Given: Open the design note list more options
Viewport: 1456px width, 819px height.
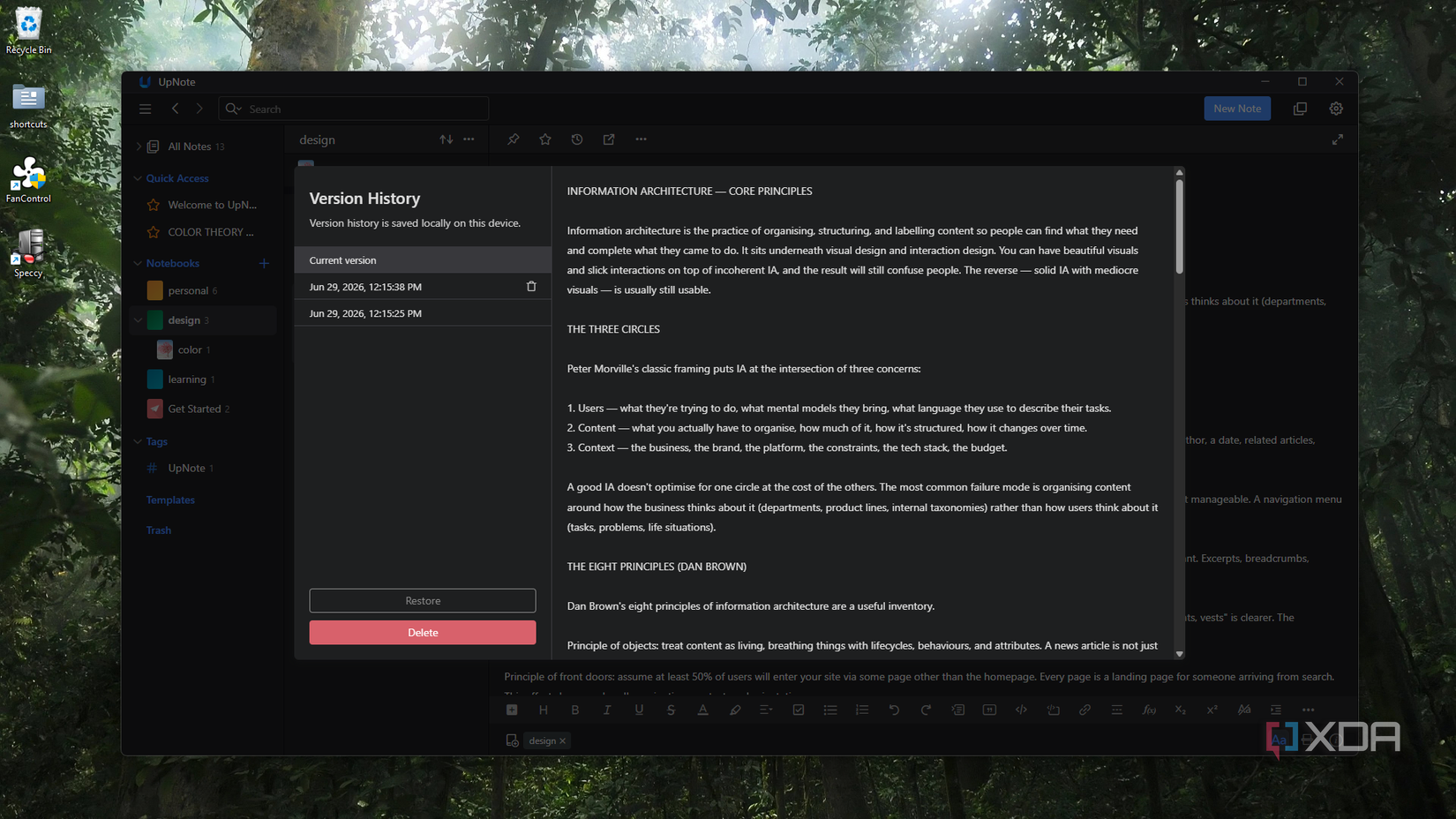Looking at the screenshot, I should point(469,139).
